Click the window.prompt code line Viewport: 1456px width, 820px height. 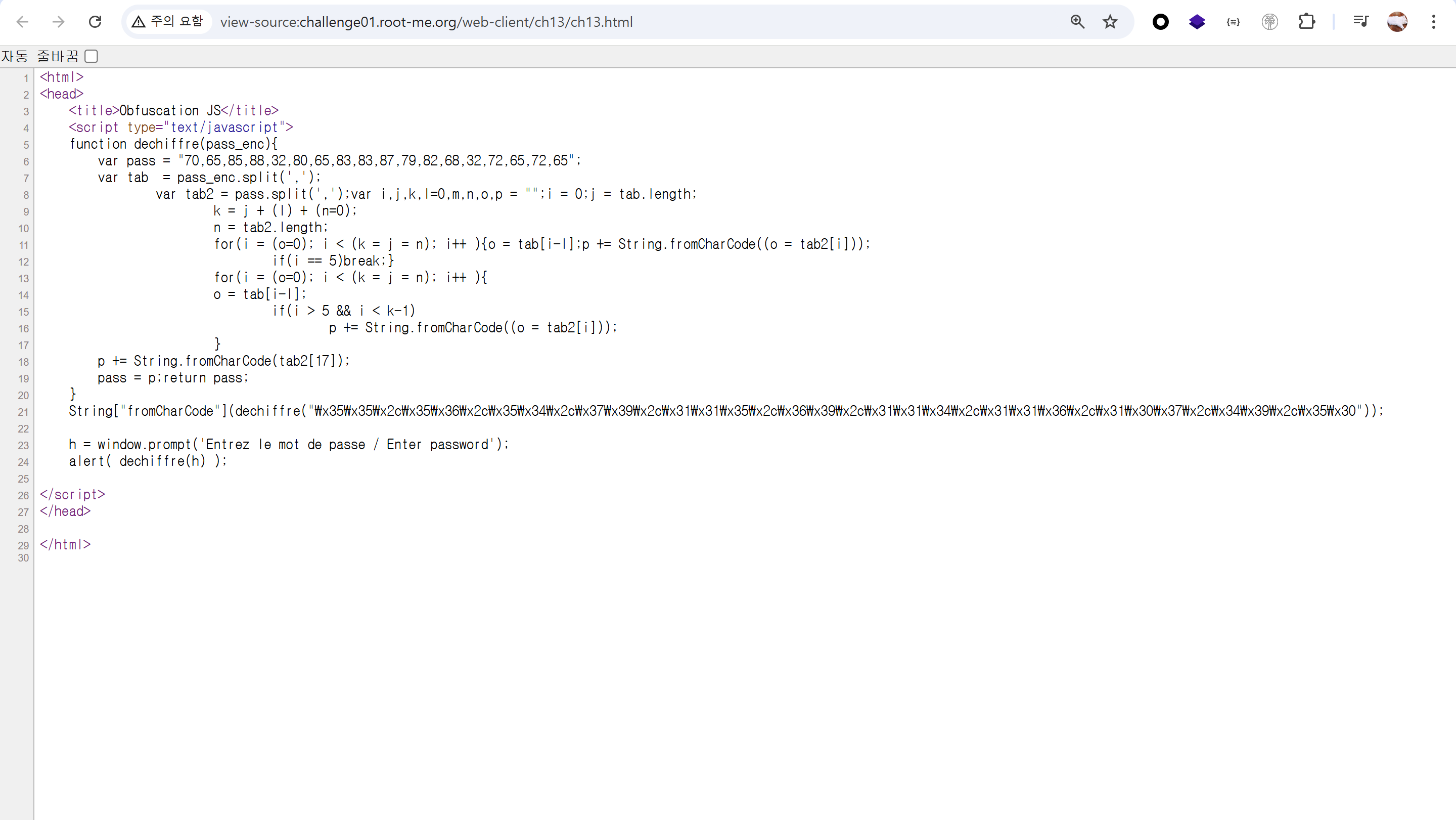point(288,445)
